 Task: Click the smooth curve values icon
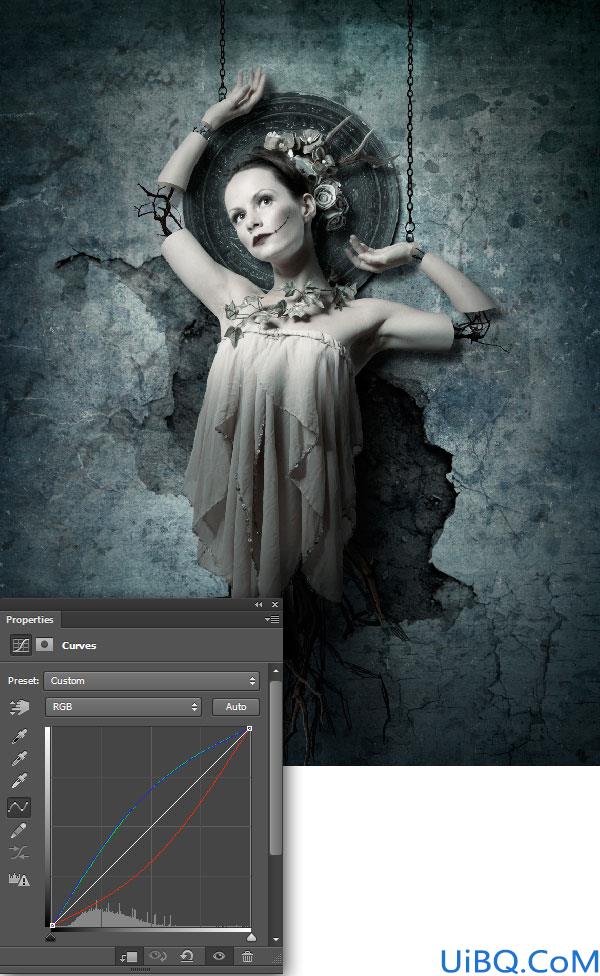(x=19, y=853)
